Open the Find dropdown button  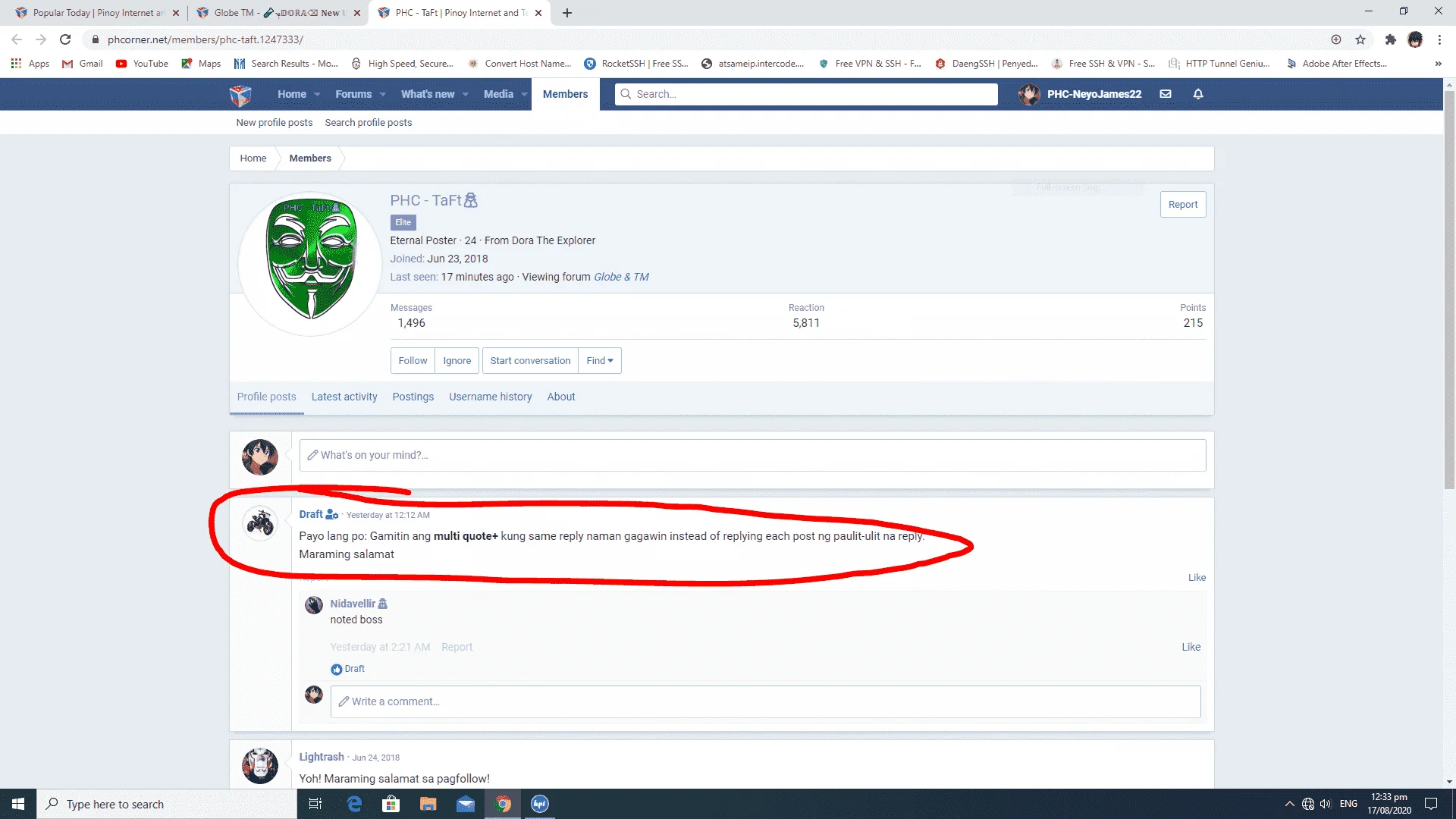[600, 361]
